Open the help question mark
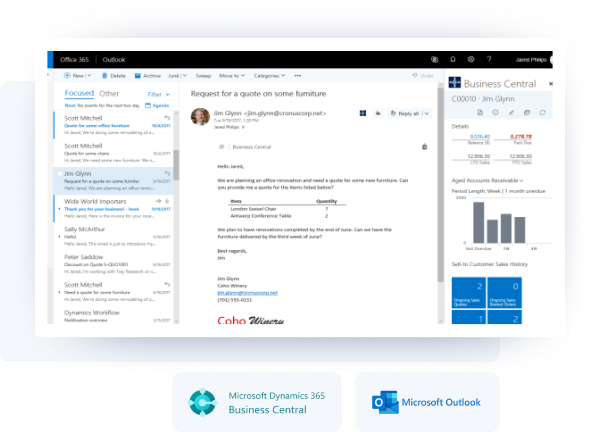 click(x=489, y=59)
